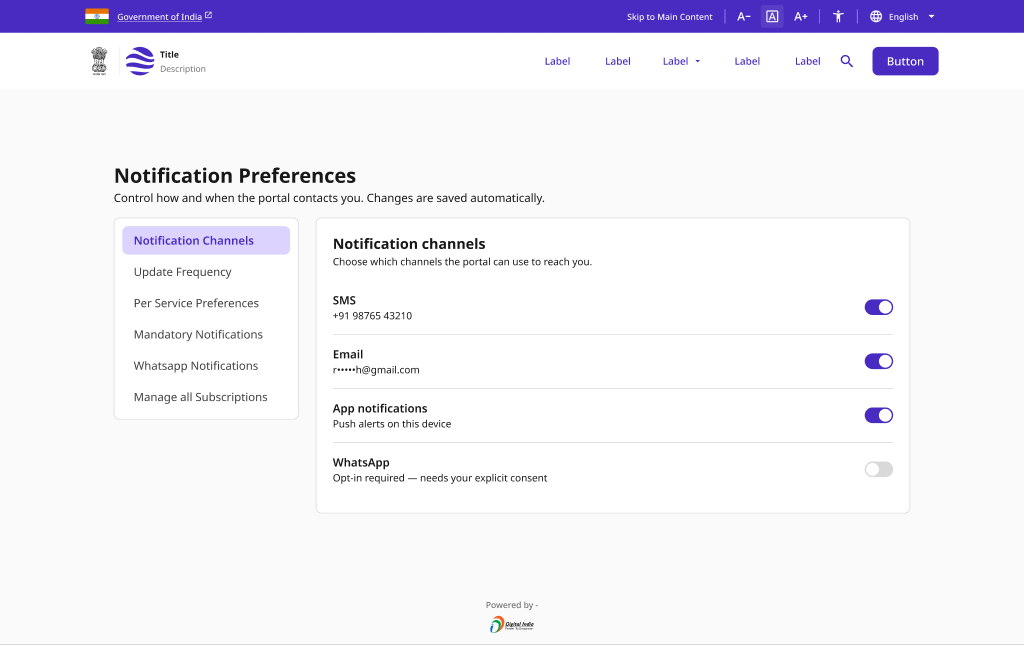
Task: Click 'Push alerts on this device' text
Action: [392, 424]
